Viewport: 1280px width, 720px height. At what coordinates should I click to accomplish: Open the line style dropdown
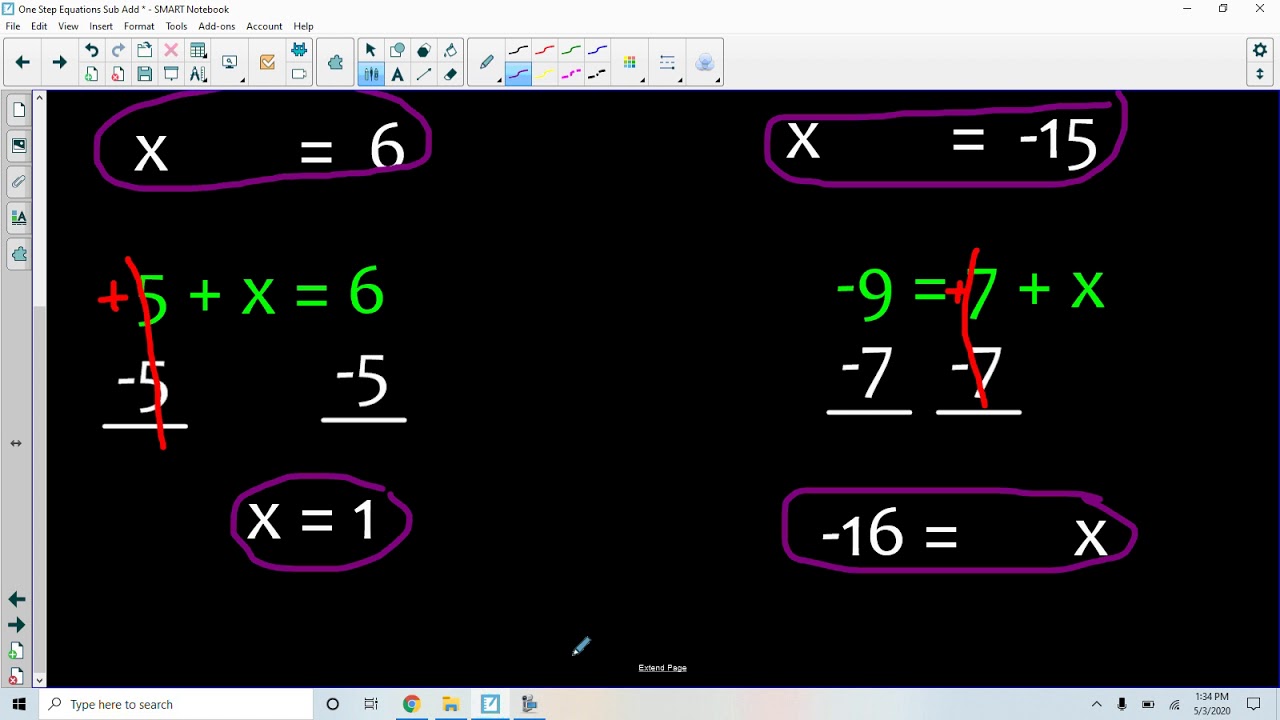click(668, 62)
